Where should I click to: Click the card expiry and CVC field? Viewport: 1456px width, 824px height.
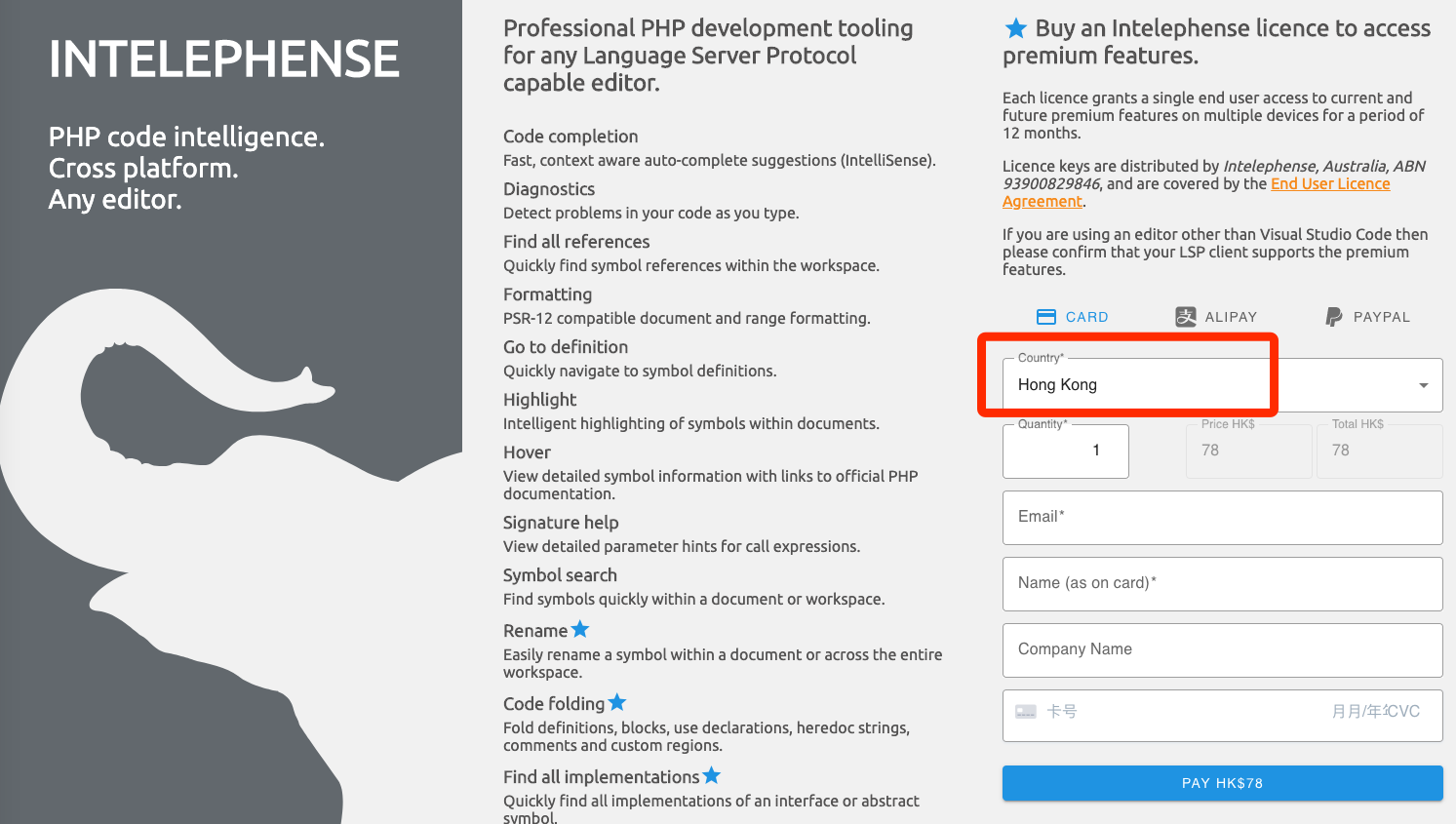tap(1375, 712)
